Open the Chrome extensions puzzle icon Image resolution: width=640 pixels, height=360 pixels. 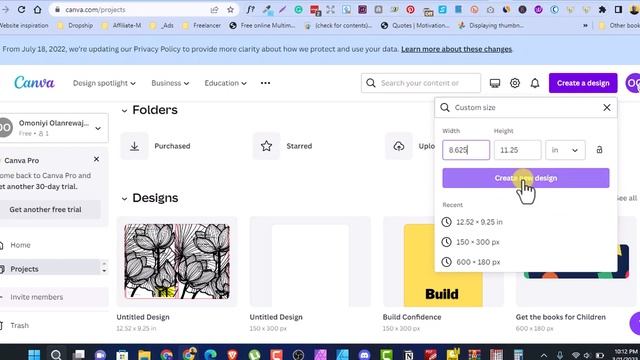tap(602, 9)
